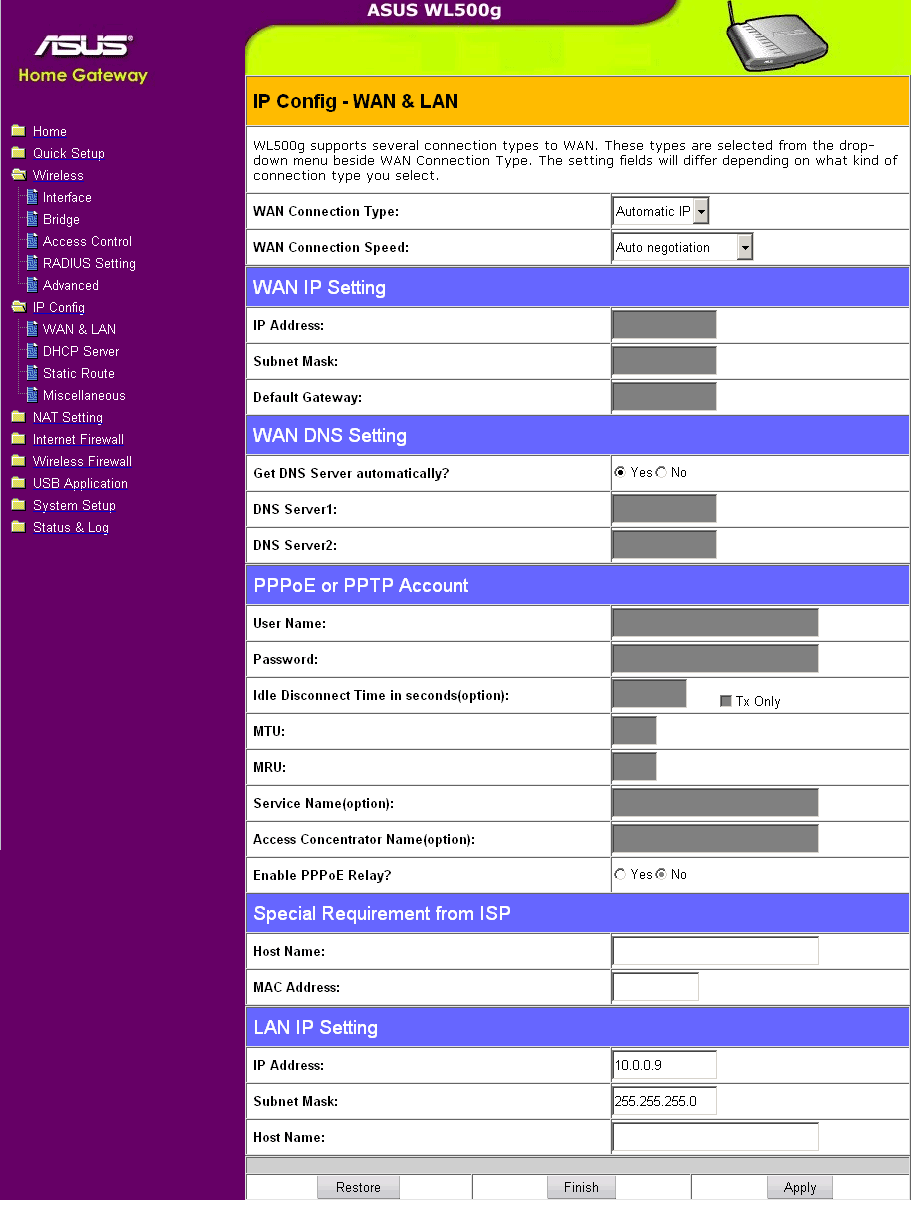915x1220 pixels.
Task: Go to Wireless Interface page
Action: [67, 197]
